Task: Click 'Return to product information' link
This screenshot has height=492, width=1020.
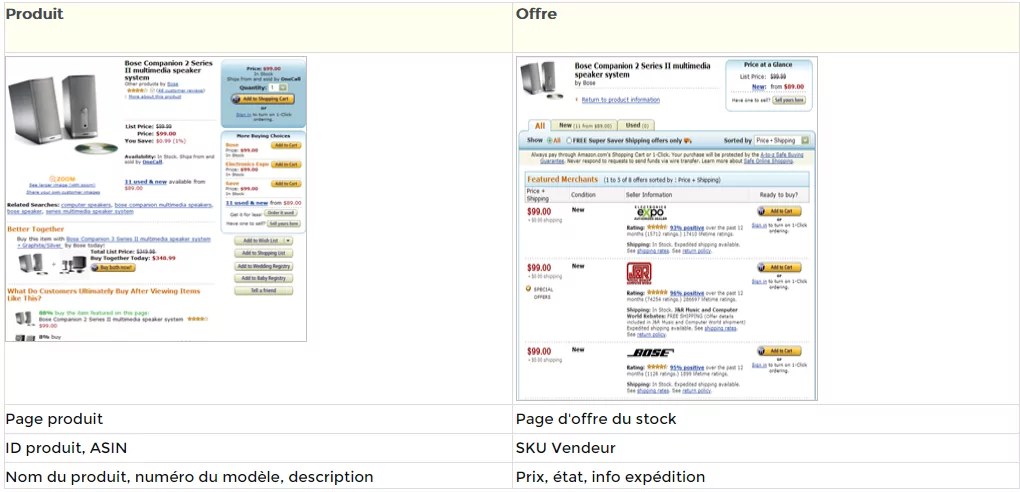Action: pos(620,100)
